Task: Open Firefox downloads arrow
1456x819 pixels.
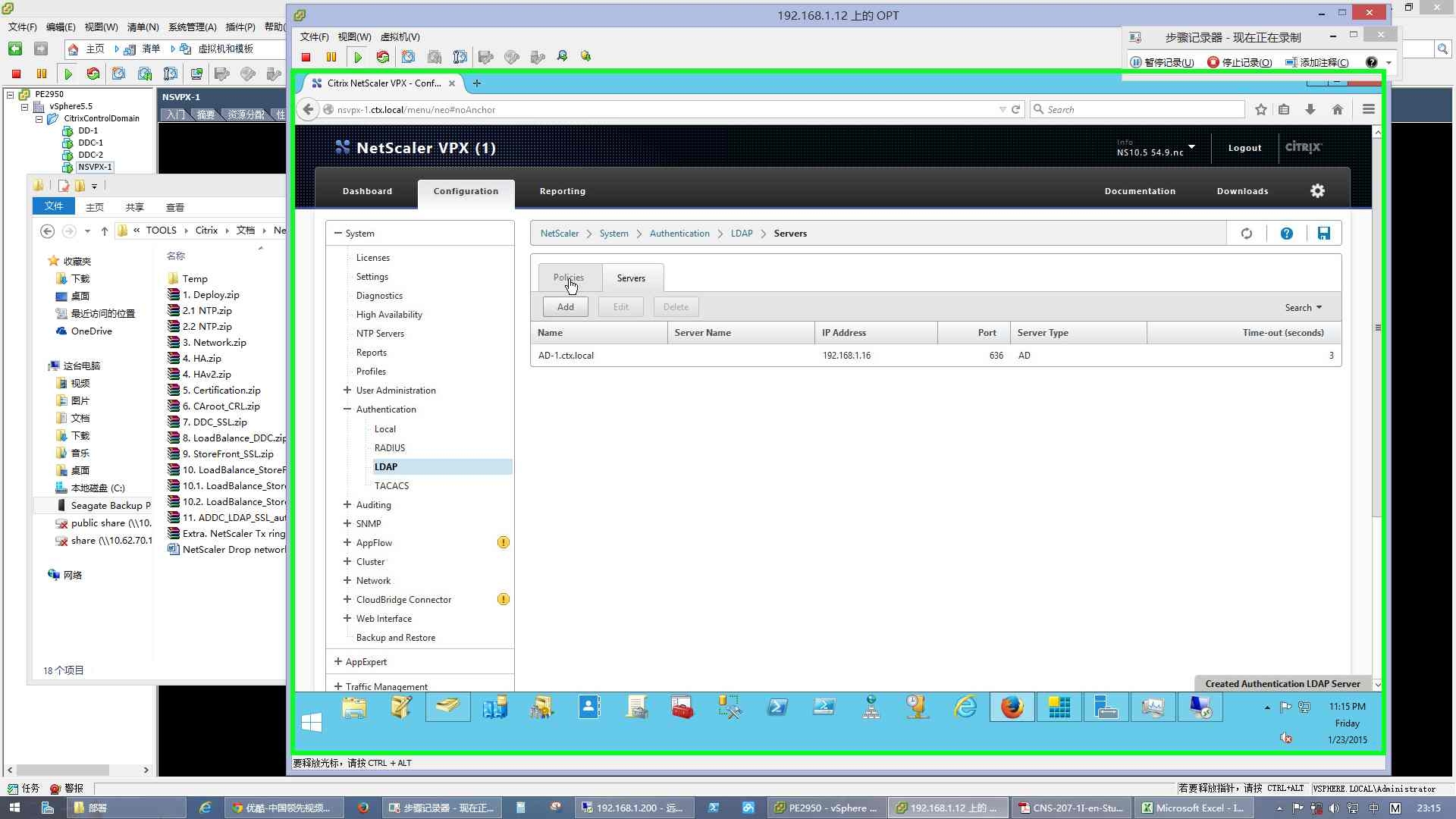Action: pos(1310,109)
